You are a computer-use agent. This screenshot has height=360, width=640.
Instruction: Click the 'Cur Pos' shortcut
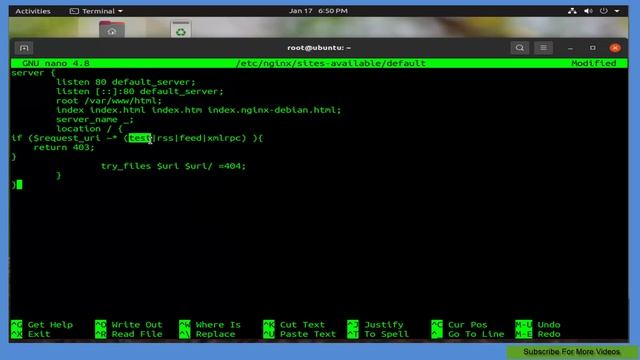(x=460, y=325)
